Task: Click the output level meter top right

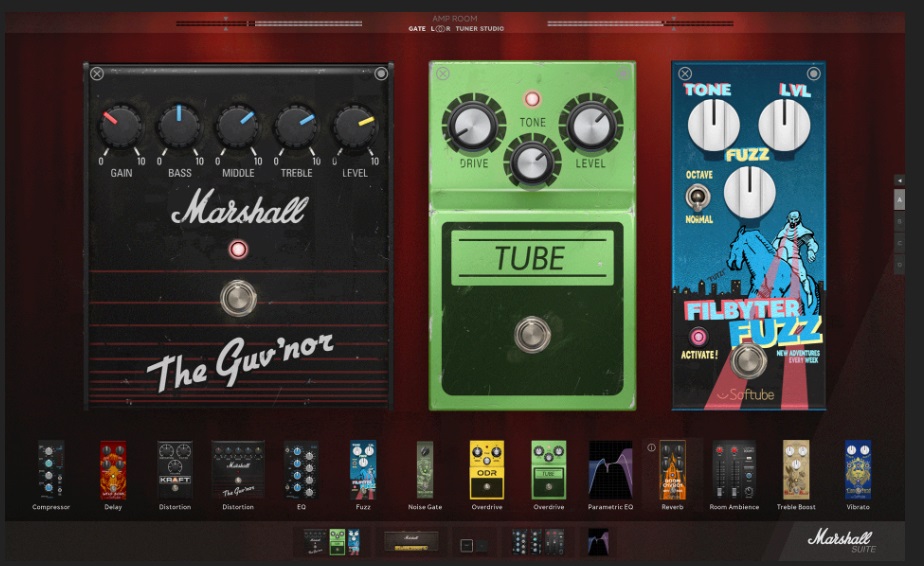Action: click(x=641, y=24)
